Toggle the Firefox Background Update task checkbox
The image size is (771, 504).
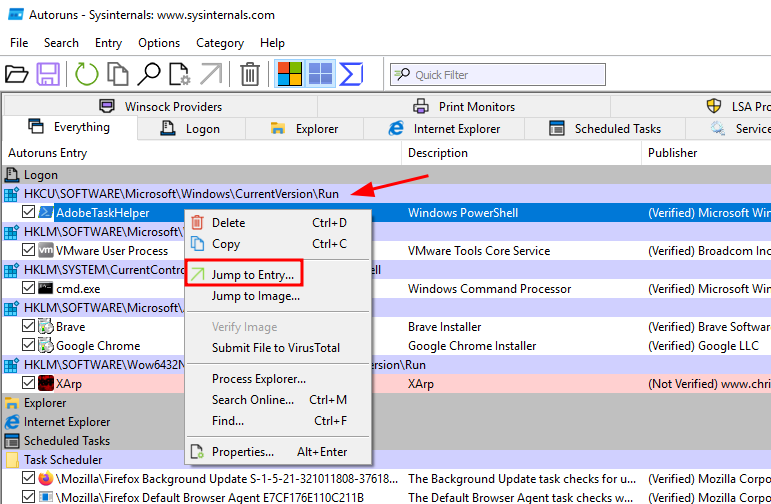(x=29, y=478)
